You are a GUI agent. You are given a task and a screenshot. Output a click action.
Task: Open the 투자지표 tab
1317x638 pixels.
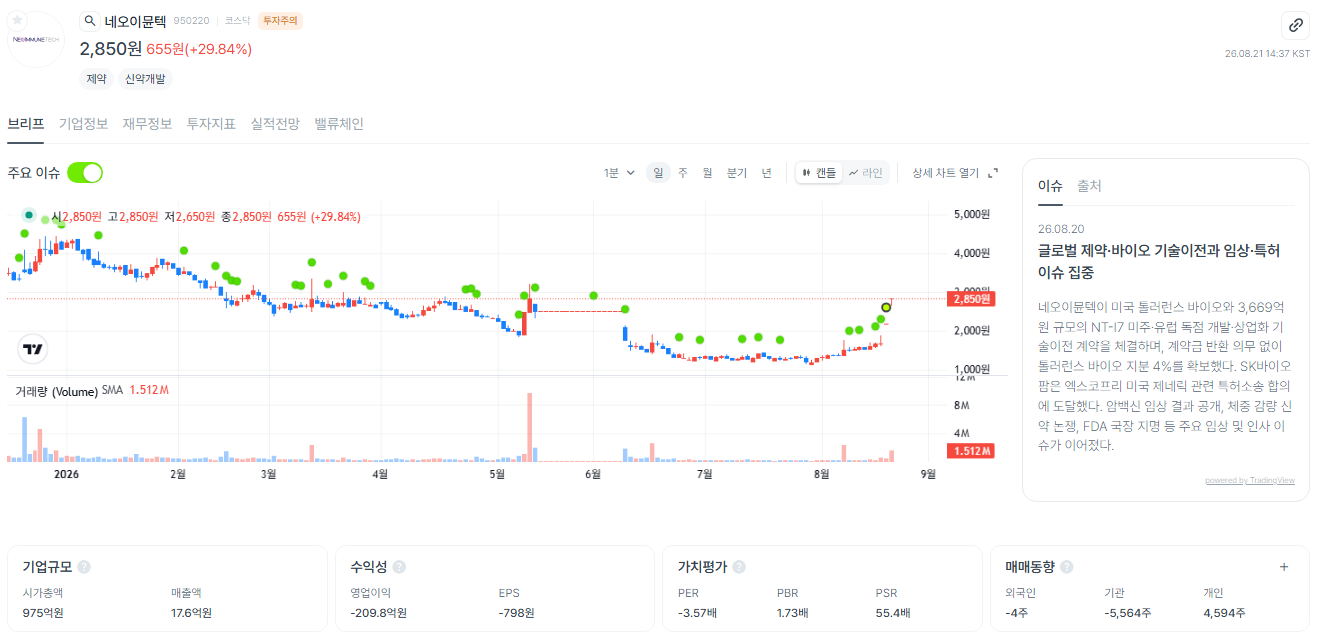coord(211,124)
